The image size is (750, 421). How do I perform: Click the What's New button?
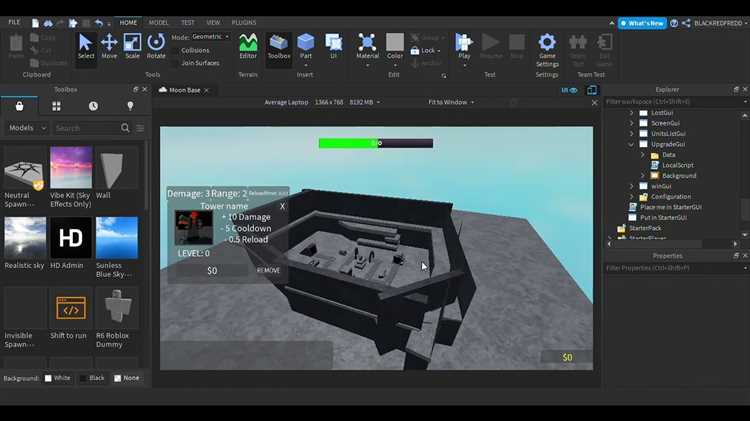coord(642,23)
